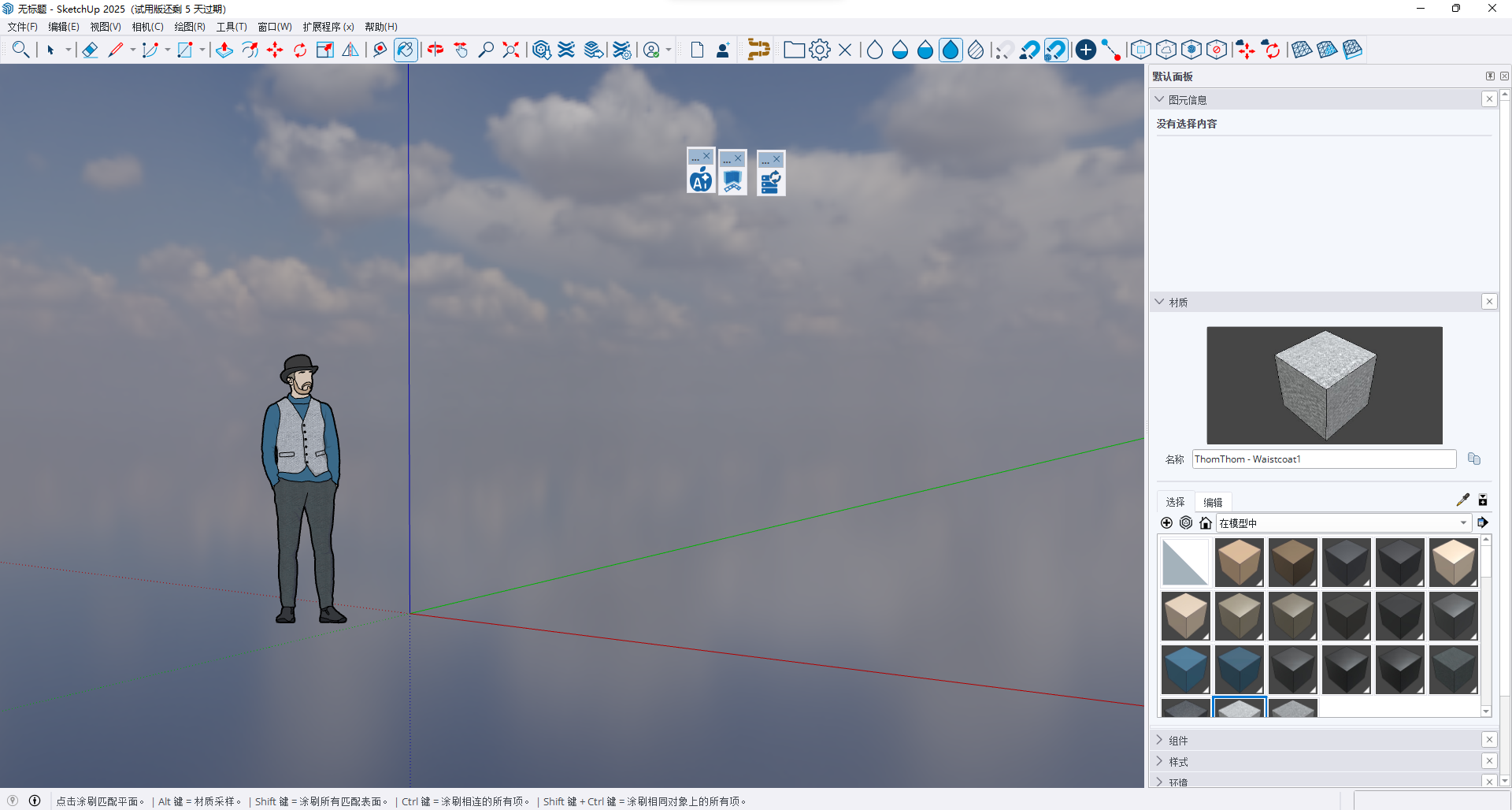The image size is (1512, 810).
Task: Click the create material plus icon
Action: tap(1166, 523)
